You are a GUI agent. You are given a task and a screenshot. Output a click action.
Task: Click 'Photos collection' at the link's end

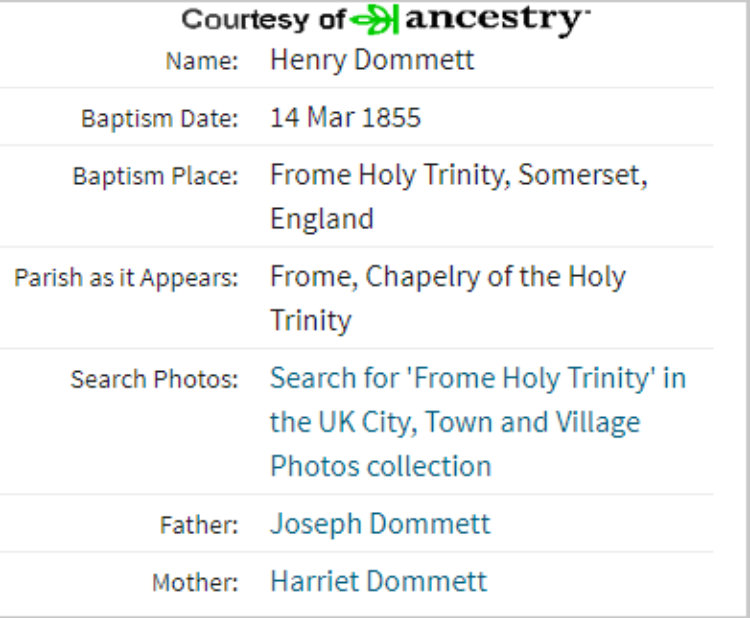click(380, 466)
